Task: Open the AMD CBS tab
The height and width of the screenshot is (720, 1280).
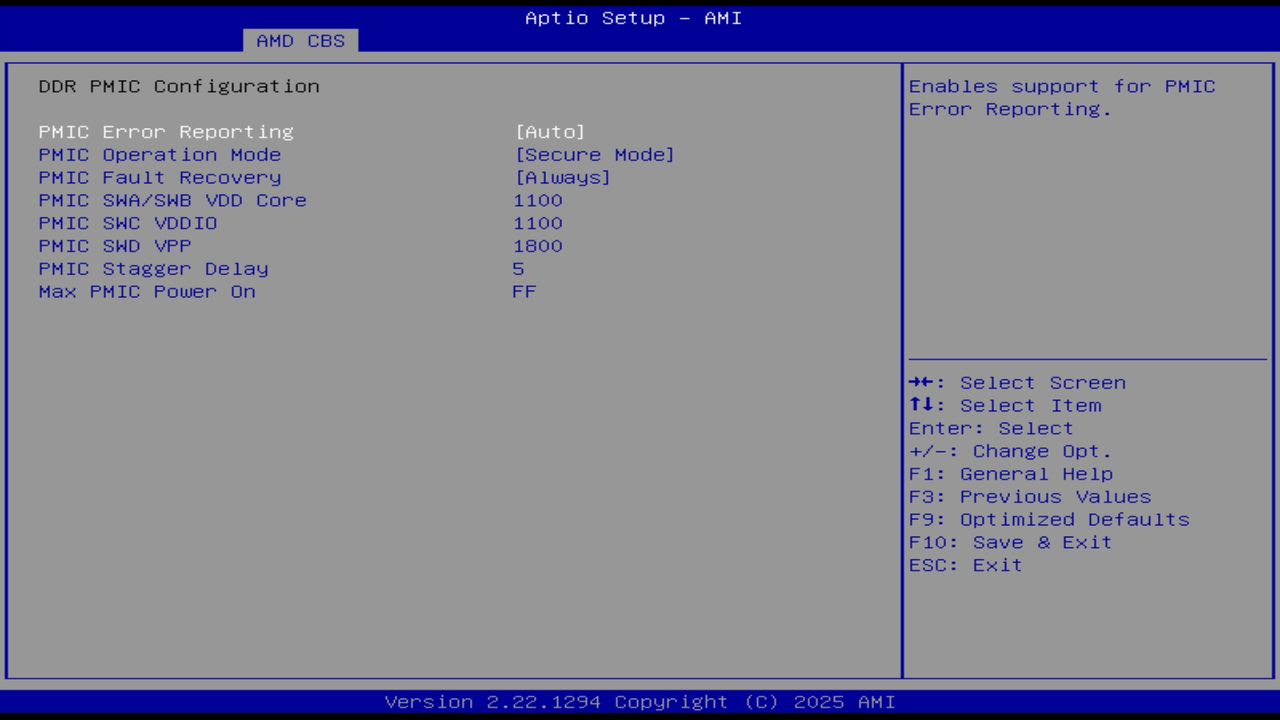Action: click(x=300, y=41)
